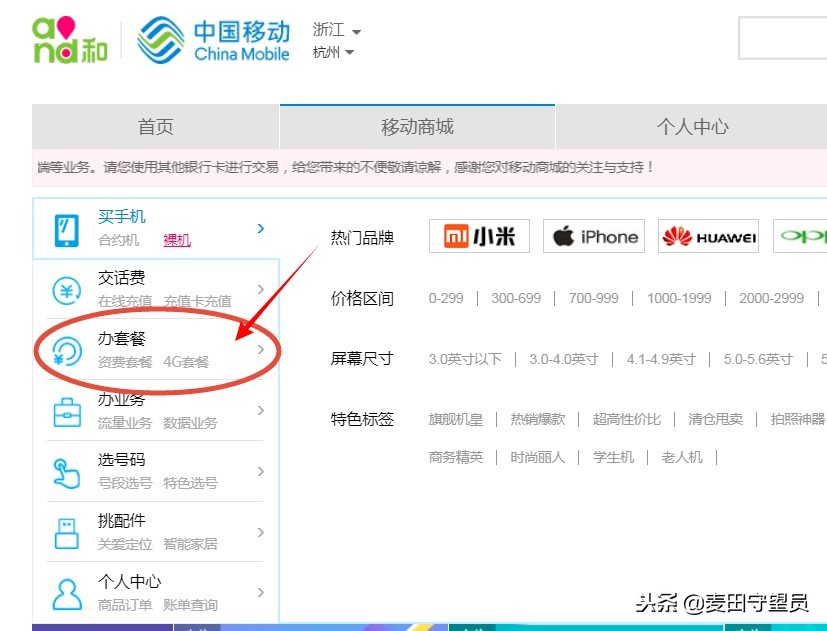Expand the 办套餐 chevron arrow
This screenshot has width=827, height=631.
pyautogui.click(x=261, y=349)
